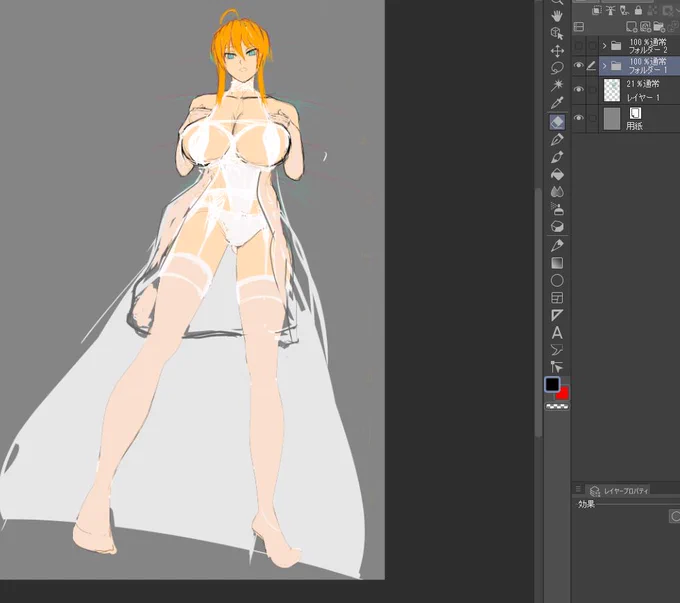Choose the Balloon speech bubble tool

(x=557, y=350)
